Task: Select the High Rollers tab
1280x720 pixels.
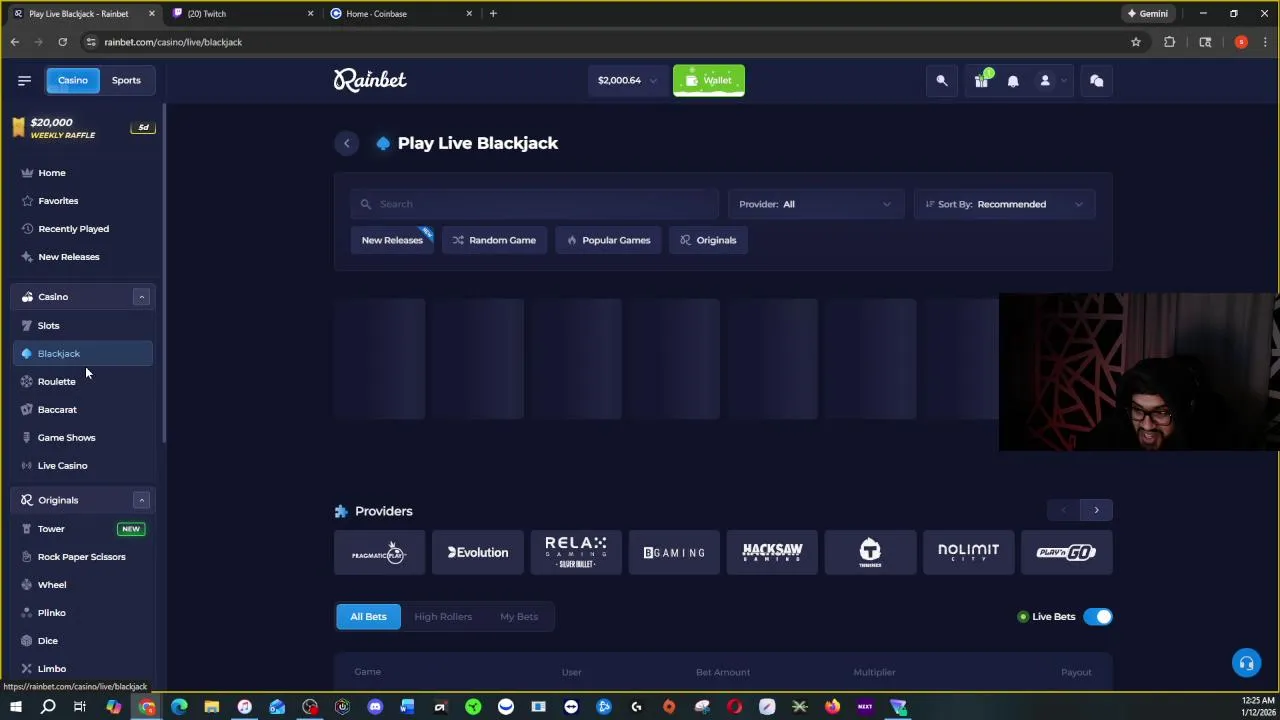Action: click(x=443, y=617)
